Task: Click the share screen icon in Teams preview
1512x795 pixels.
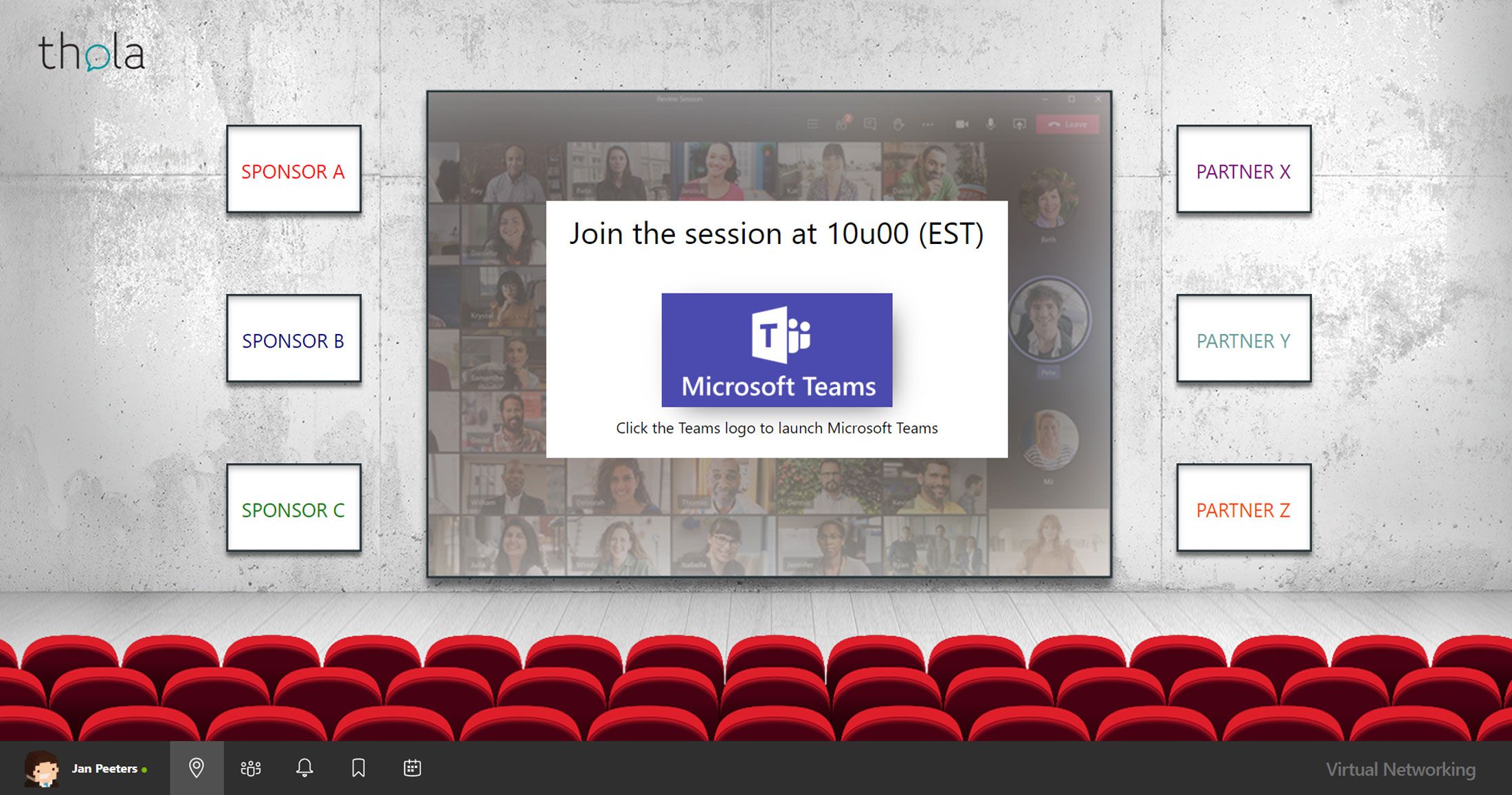Action: (x=1019, y=124)
